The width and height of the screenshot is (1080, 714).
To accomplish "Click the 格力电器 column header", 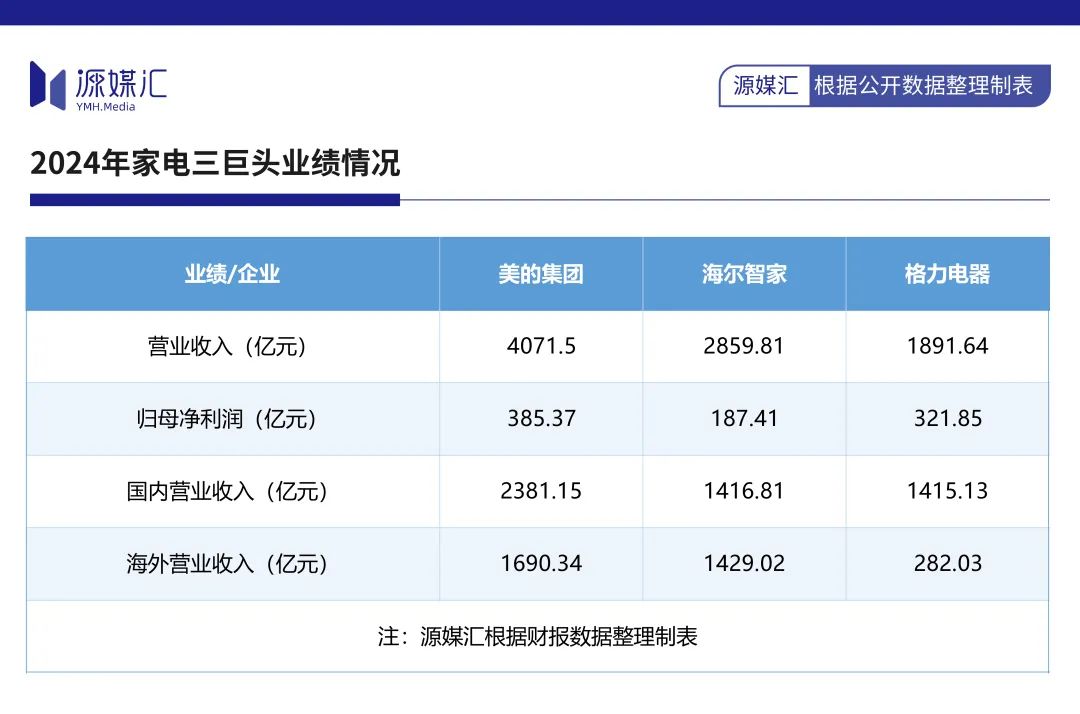I will (x=948, y=273).
